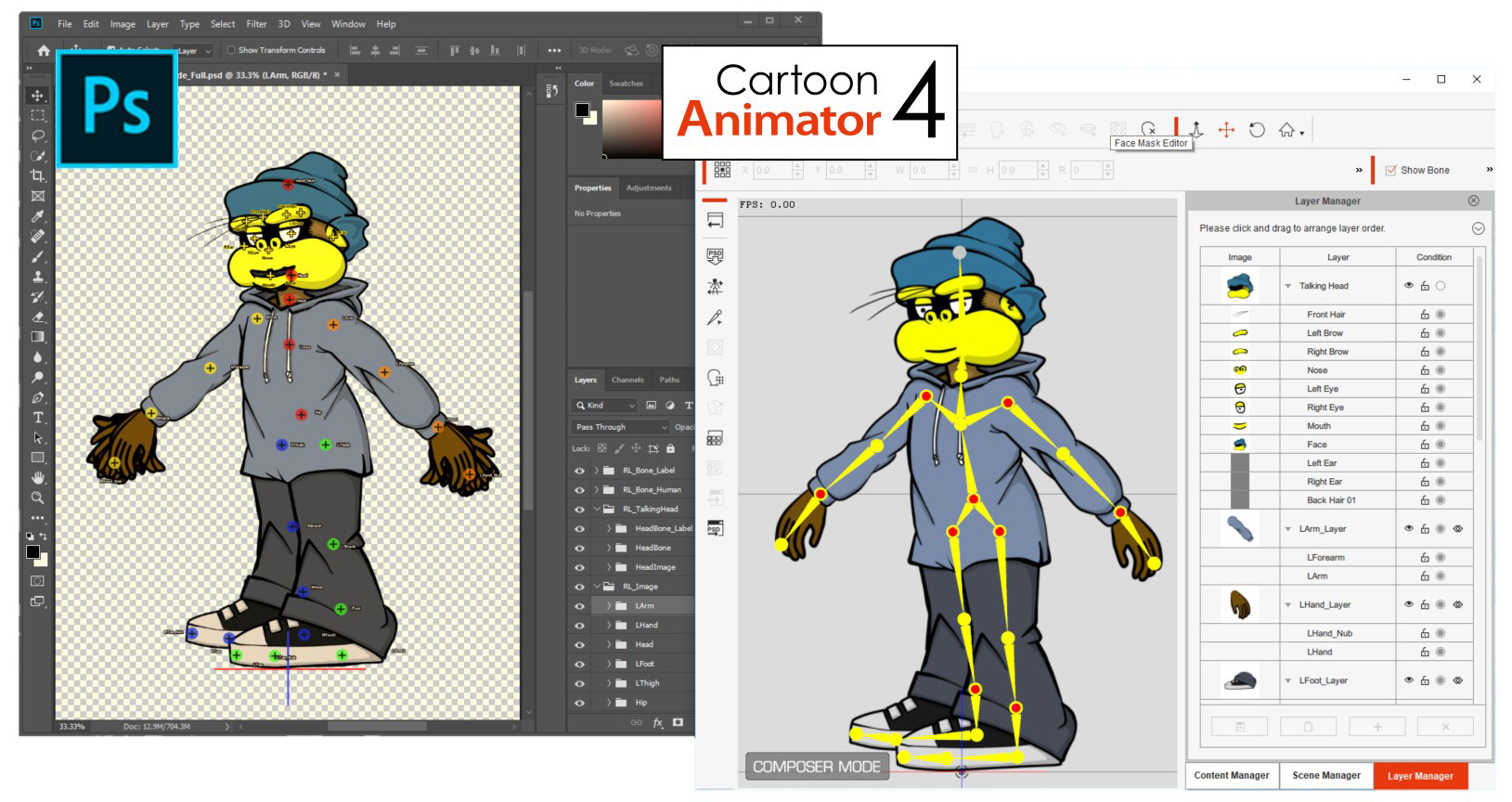Collapse the RL_TalkingHead layer group

click(x=597, y=509)
